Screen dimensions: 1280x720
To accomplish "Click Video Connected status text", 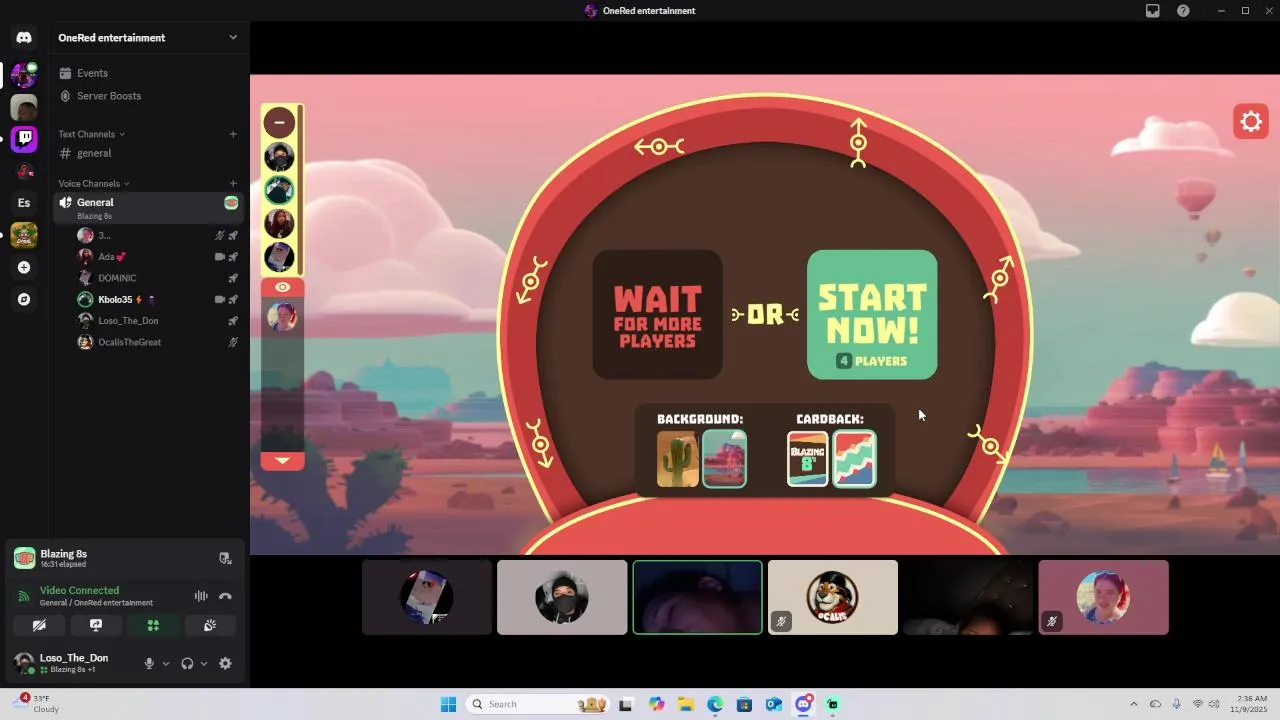I will (x=79, y=590).
